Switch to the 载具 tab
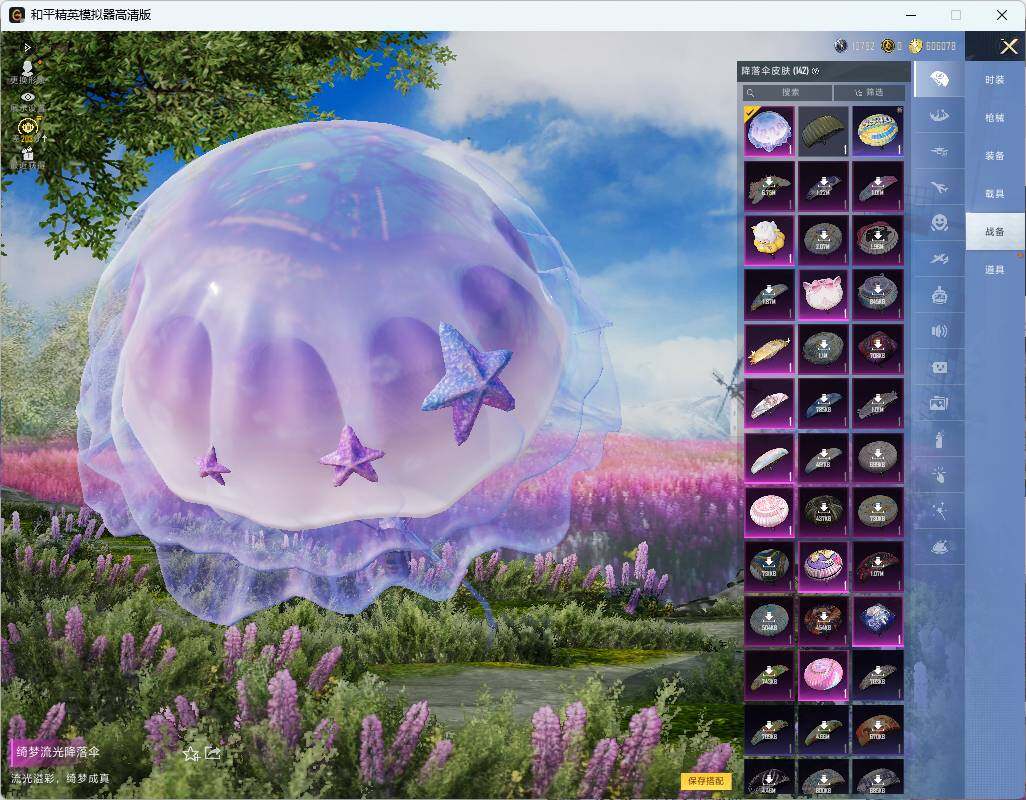Image resolution: width=1026 pixels, height=800 pixels. click(x=995, y=194)
